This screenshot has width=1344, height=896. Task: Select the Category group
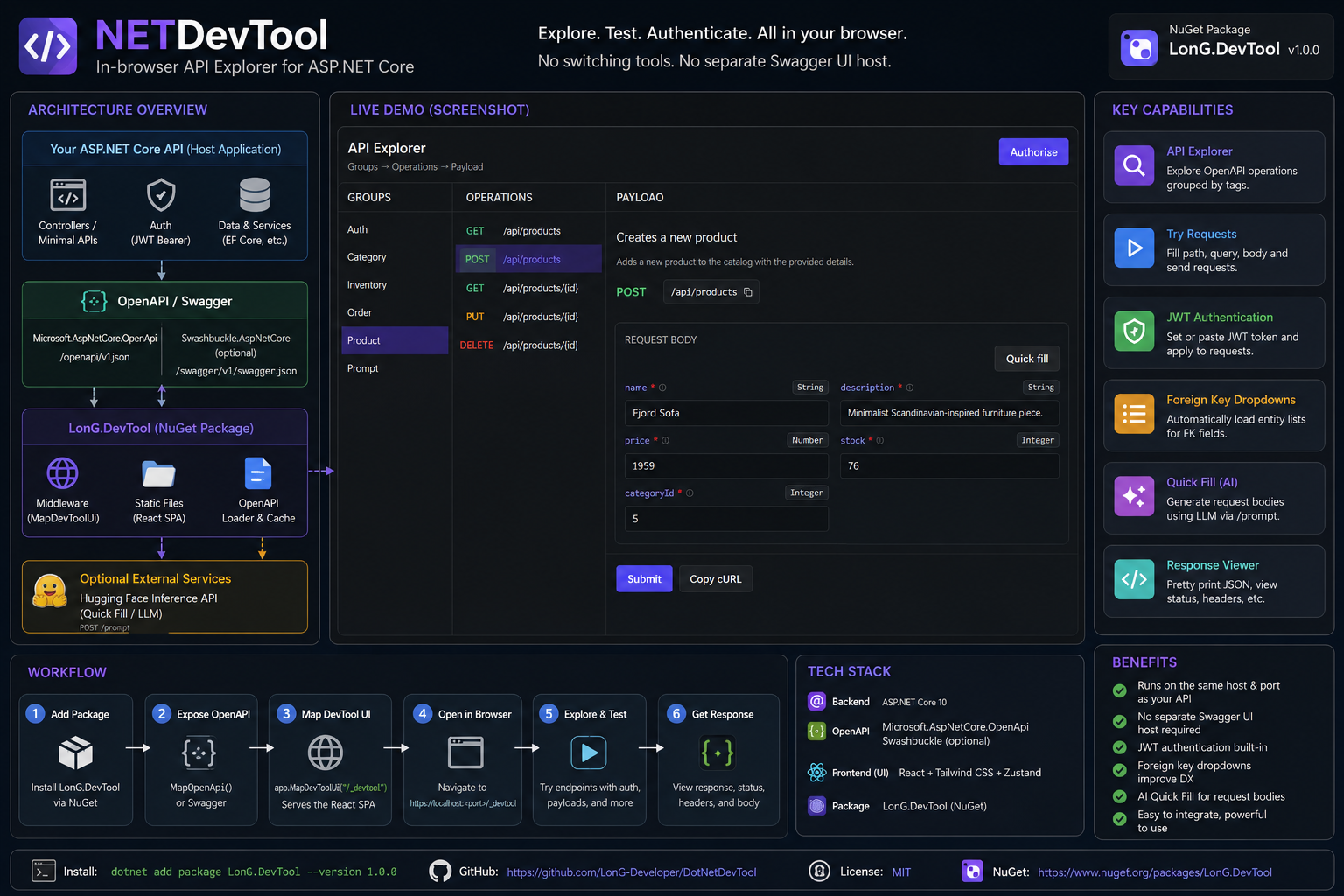click(394, 257)
